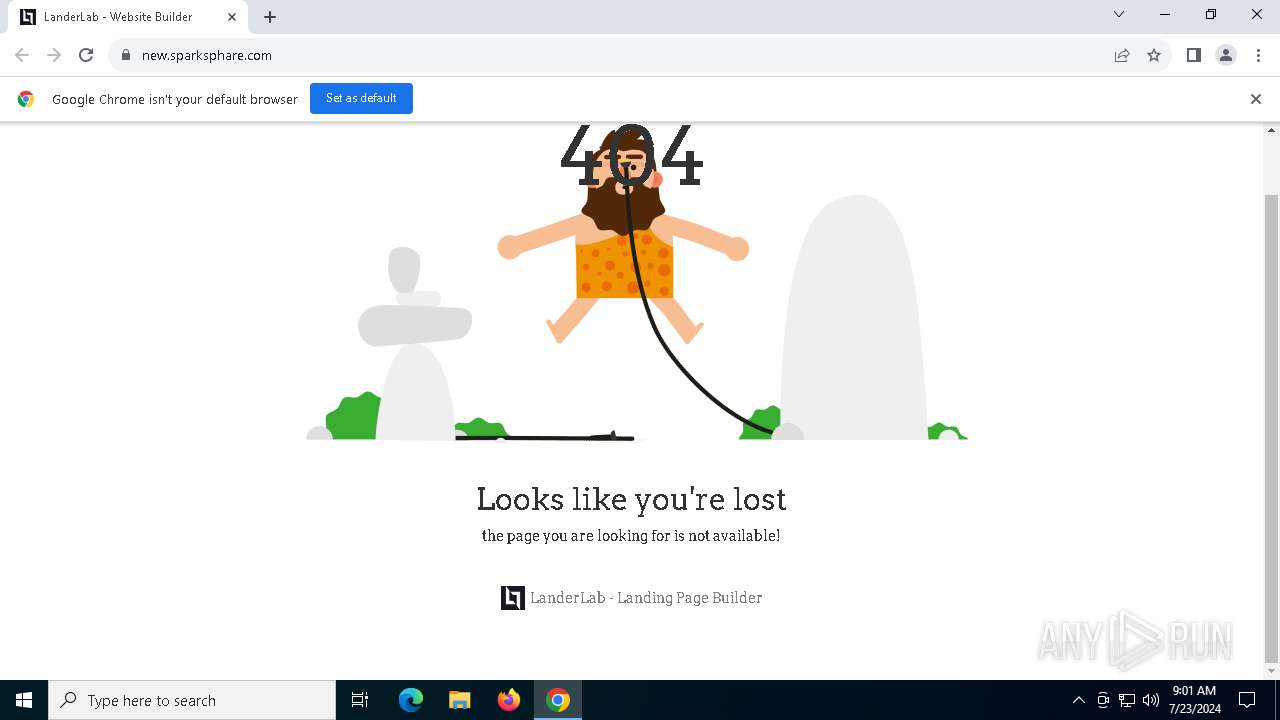This screenshot has width=1280, height=720.
Task: Bookmark this page with the star icon
Action: click(x=1154, y=55)
